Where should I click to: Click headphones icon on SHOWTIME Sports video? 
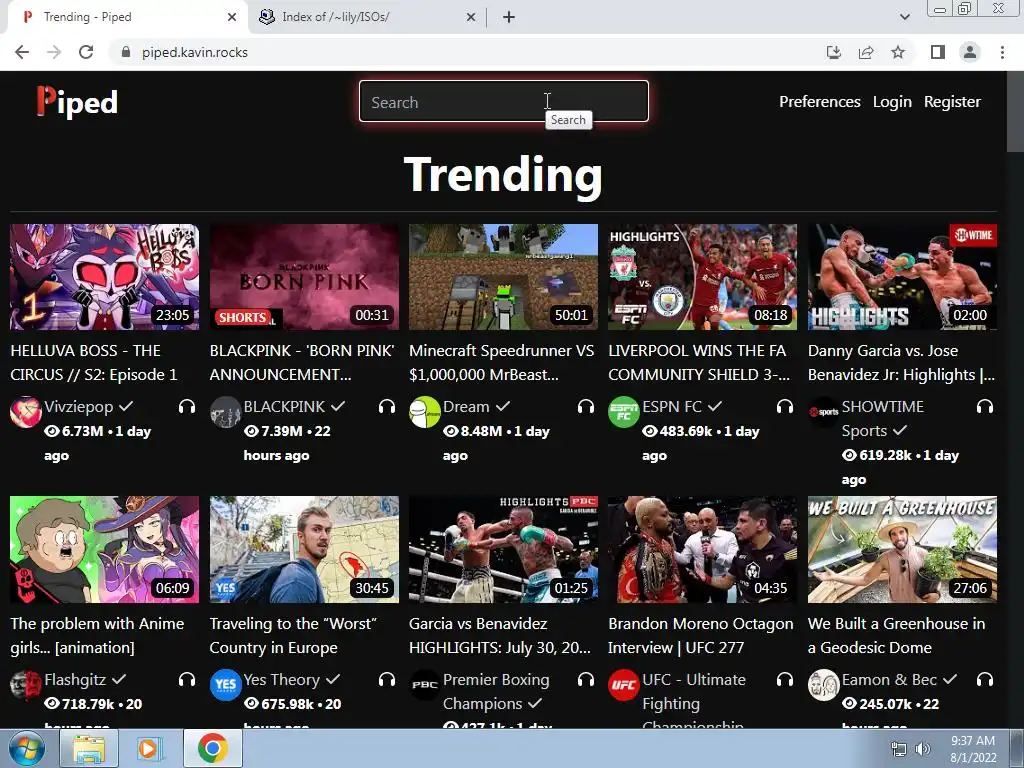[x=985, y=407]
